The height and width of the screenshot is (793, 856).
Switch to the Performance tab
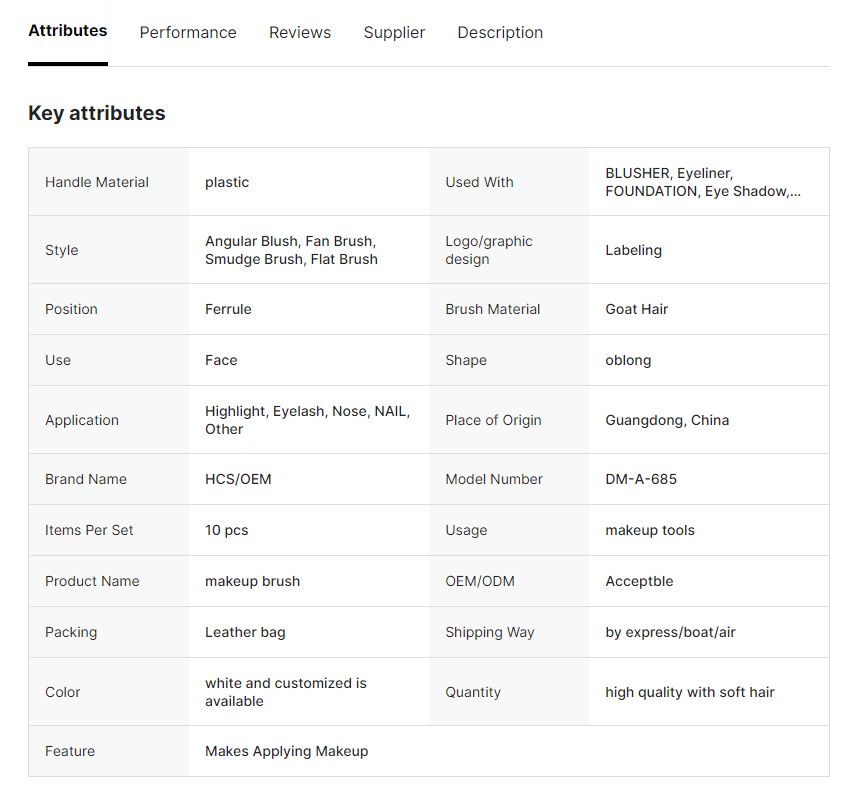[x=188, y=33]
